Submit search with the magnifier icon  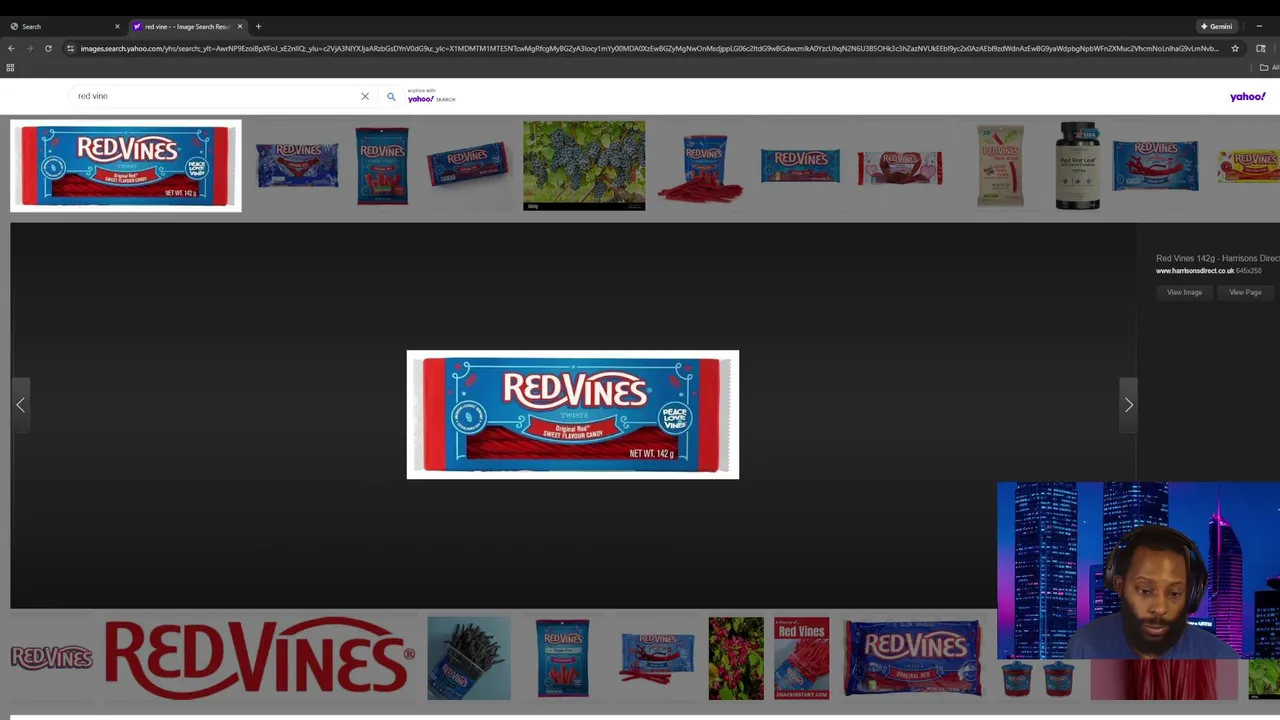(391, 97)
